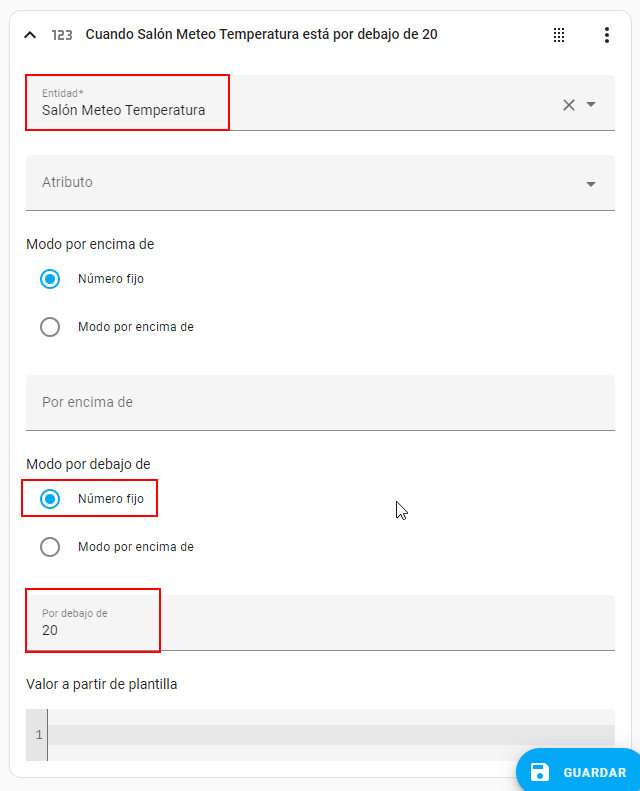Click into the Valor a partir de plantilla editor
This screenshot has width=640, height=791.
click(330, 735)
